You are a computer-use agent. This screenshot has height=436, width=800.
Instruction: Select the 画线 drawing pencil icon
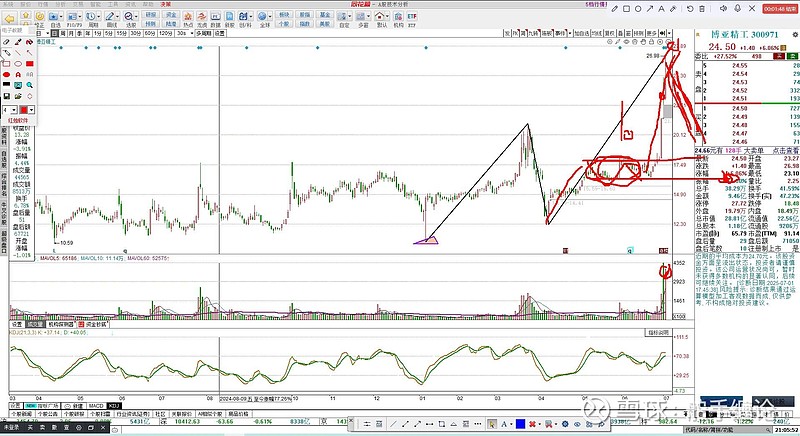[109, 16]
